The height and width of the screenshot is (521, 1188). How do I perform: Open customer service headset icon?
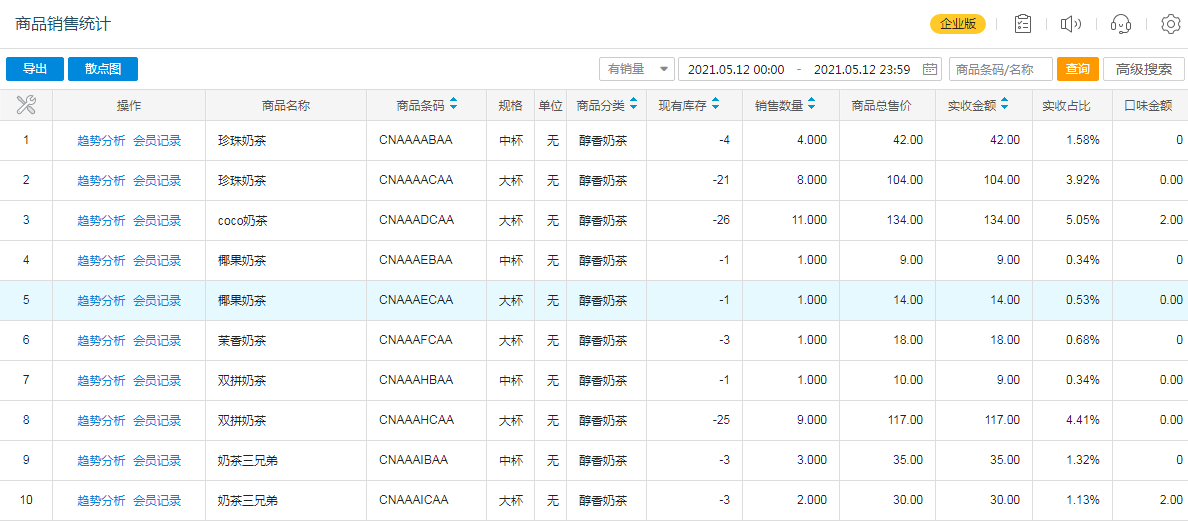click(1121, 24)
